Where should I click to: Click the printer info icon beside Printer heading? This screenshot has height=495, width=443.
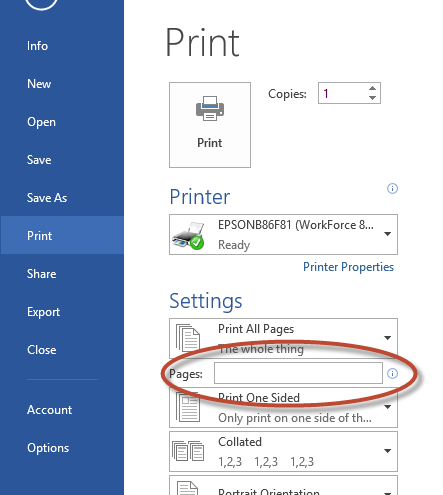click(x=392, y=189)
